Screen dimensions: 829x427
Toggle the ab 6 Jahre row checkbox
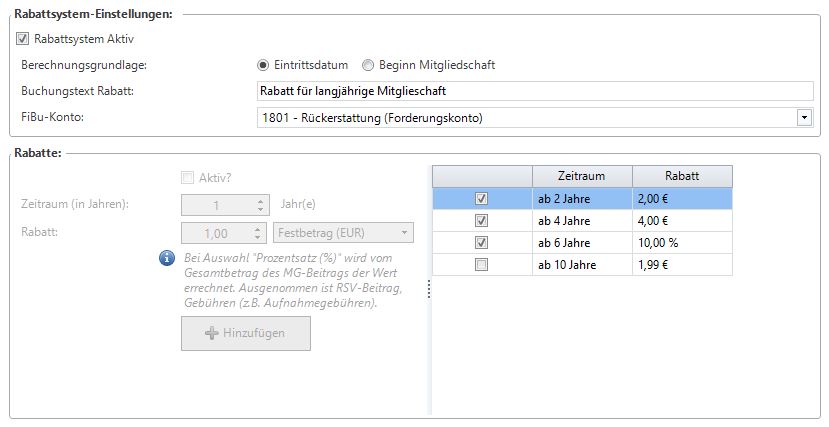[482, 243]
